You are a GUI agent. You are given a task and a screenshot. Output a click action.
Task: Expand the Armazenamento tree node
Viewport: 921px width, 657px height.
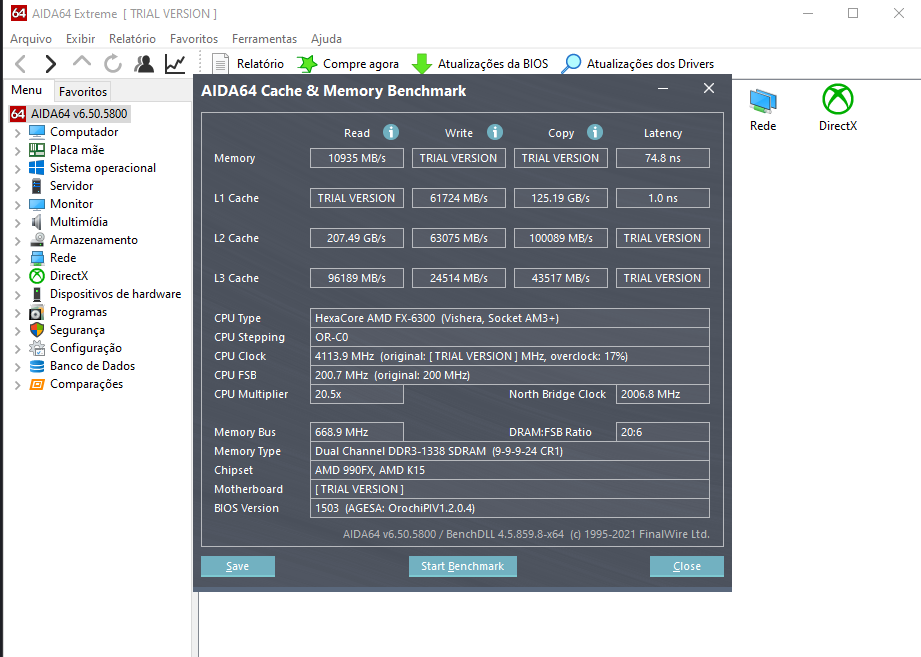17,241
